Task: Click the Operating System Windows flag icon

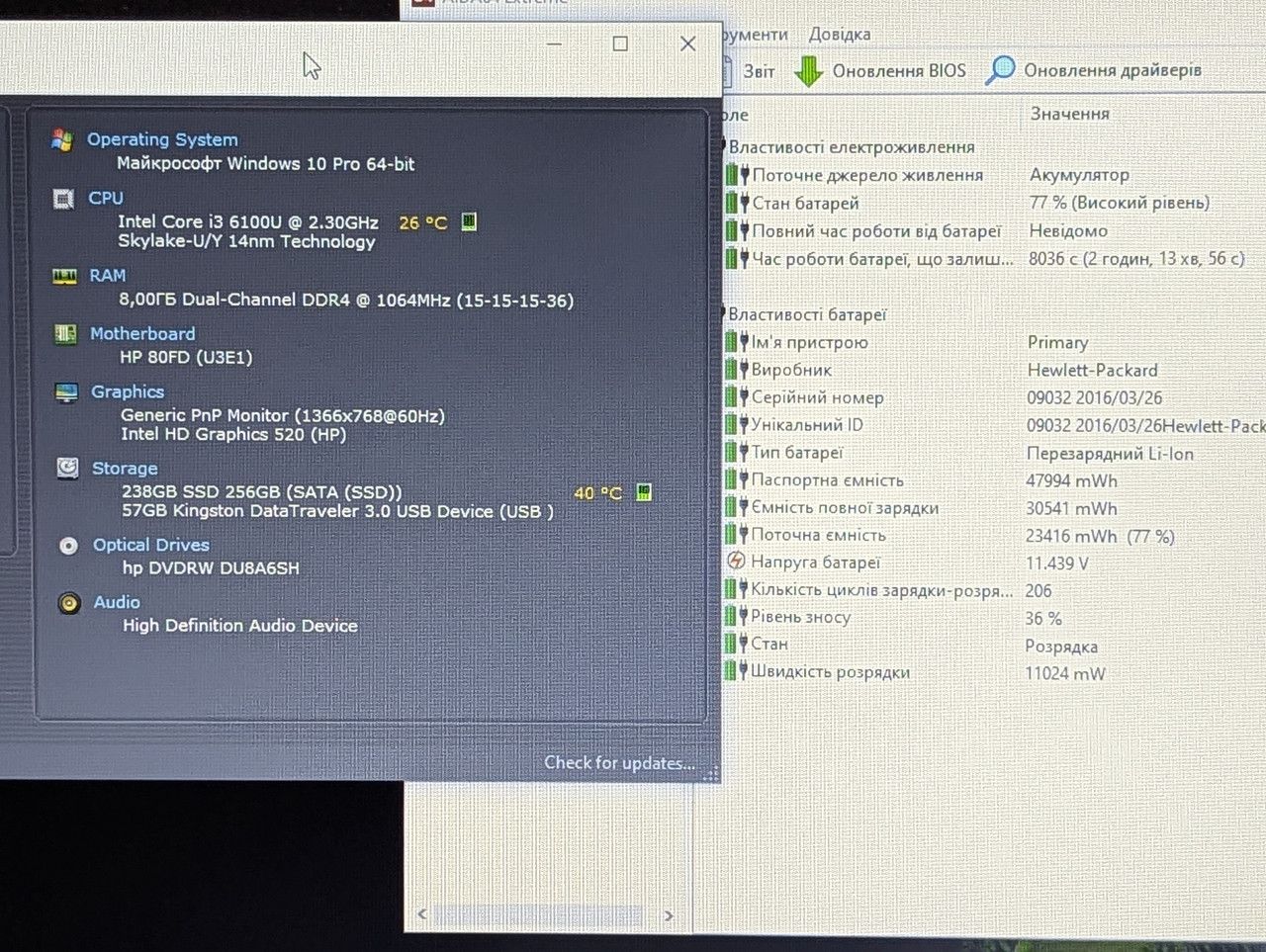Action: point(62,140)
